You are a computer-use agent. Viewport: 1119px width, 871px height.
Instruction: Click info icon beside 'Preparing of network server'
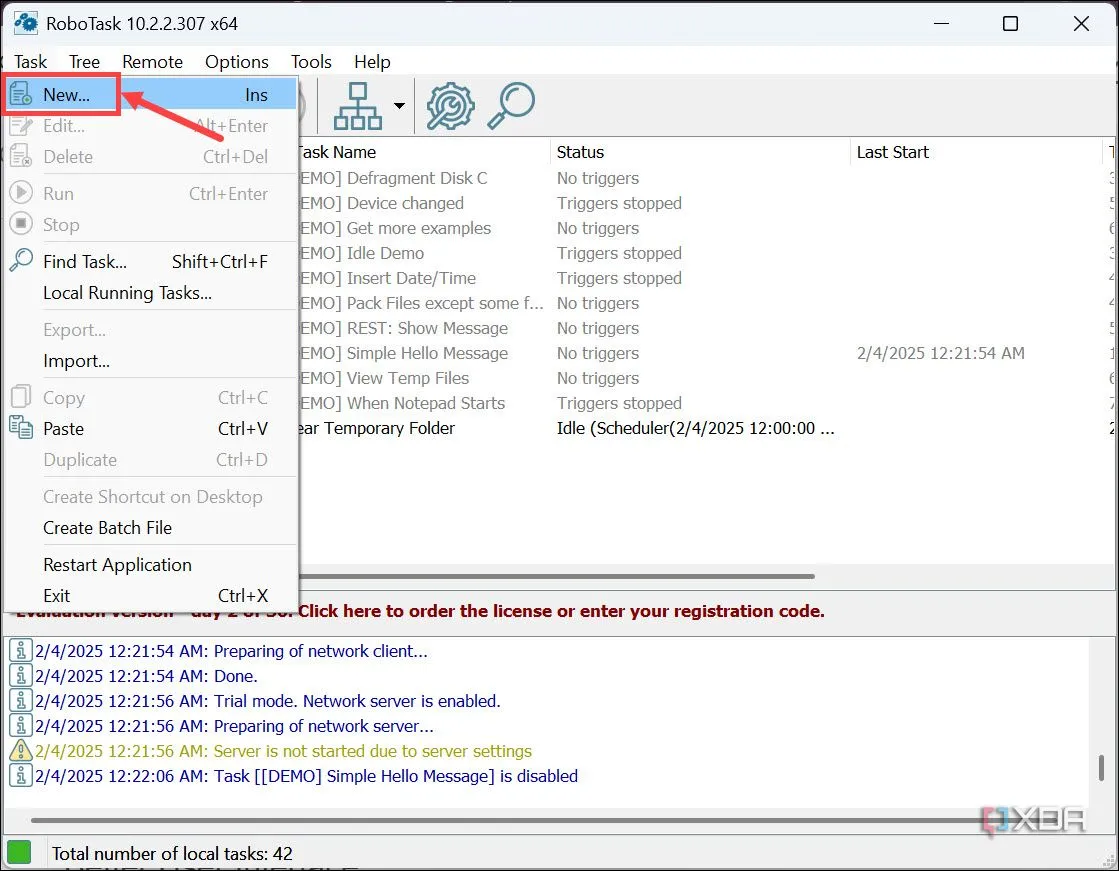[21, 725]
